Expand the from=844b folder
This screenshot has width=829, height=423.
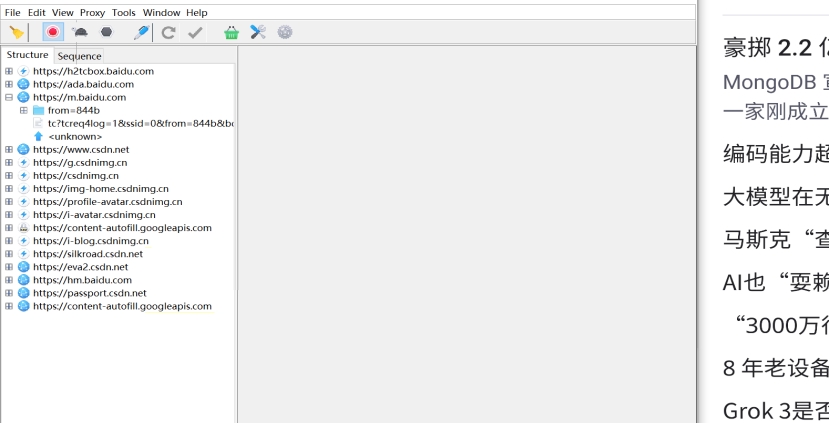point(23,110)
